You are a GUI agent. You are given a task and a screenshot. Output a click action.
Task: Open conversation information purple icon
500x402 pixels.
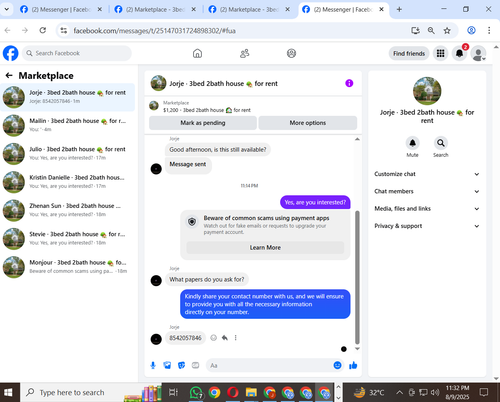point(349,83)
